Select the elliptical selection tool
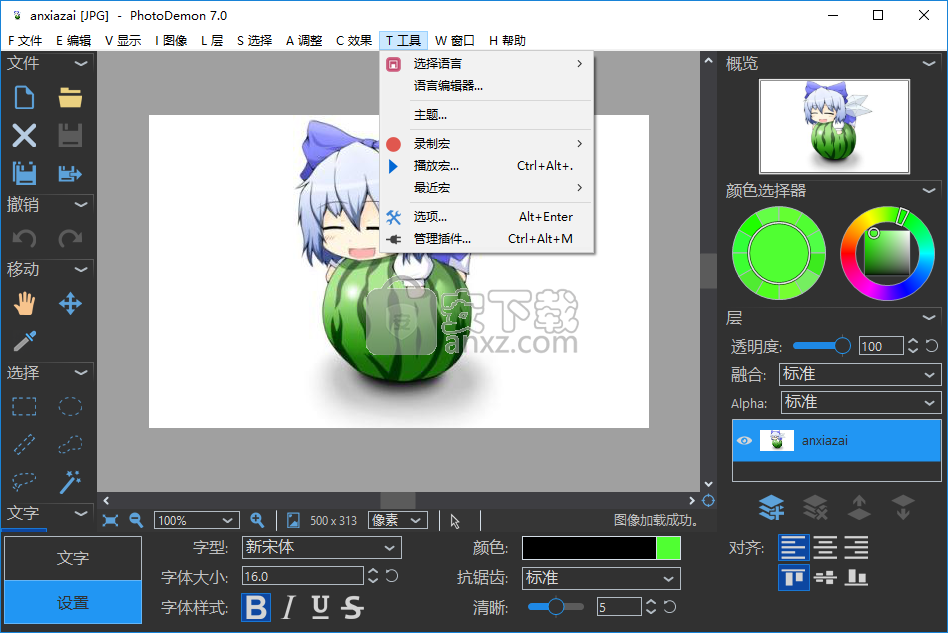Screen dimensions: 948x633 tap(70, 406)
